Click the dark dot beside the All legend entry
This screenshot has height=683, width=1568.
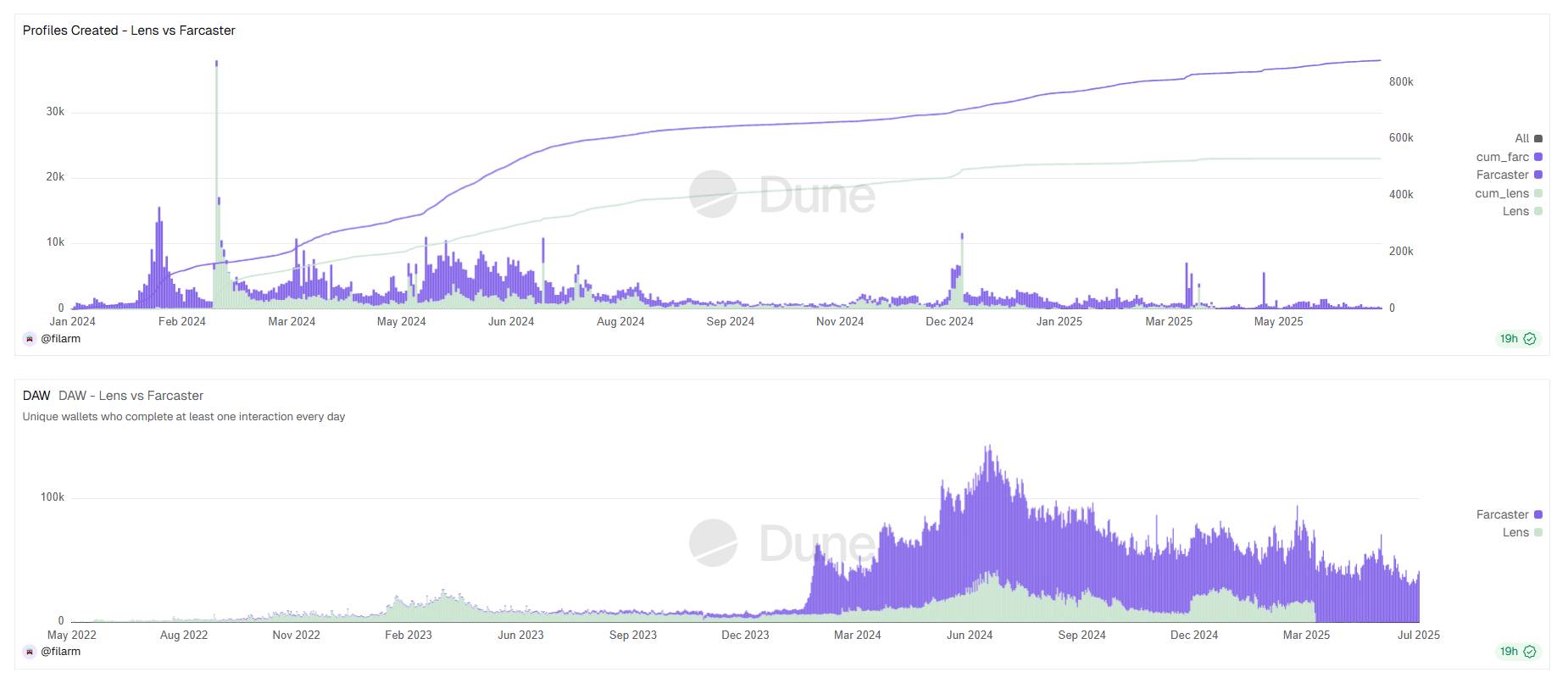pyautogui.click(x=1538, y=139)
